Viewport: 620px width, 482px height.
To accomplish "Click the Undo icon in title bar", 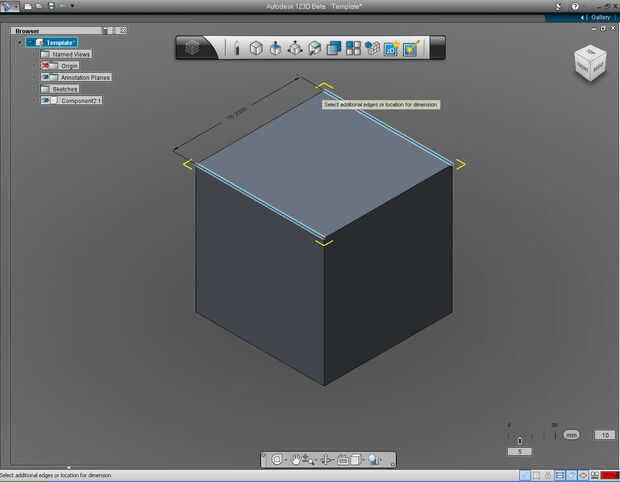I will pyautogui.click(x=63, y=6).
